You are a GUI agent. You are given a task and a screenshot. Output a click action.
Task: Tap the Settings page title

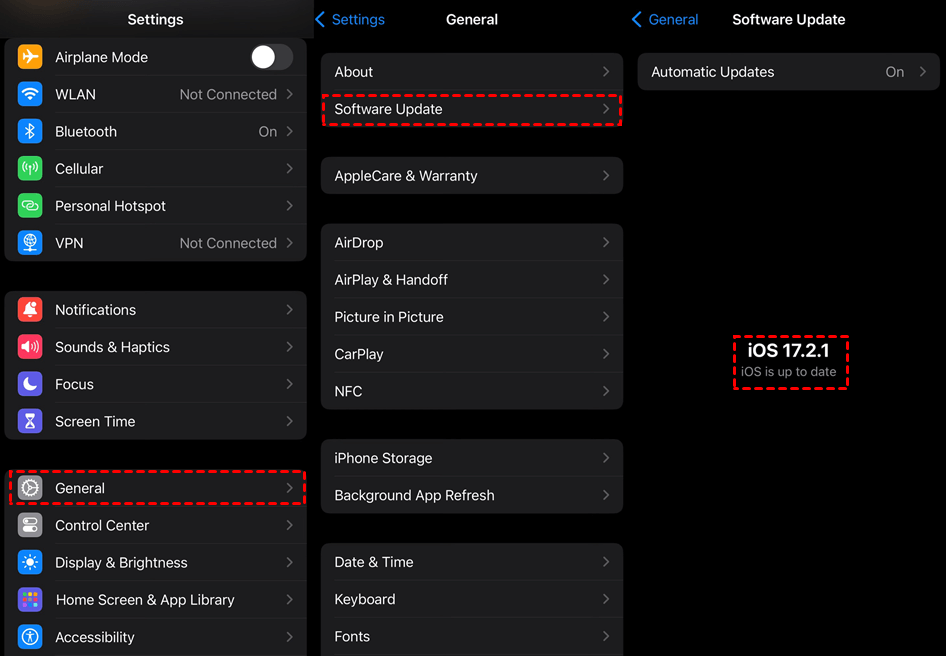(156, 19)
